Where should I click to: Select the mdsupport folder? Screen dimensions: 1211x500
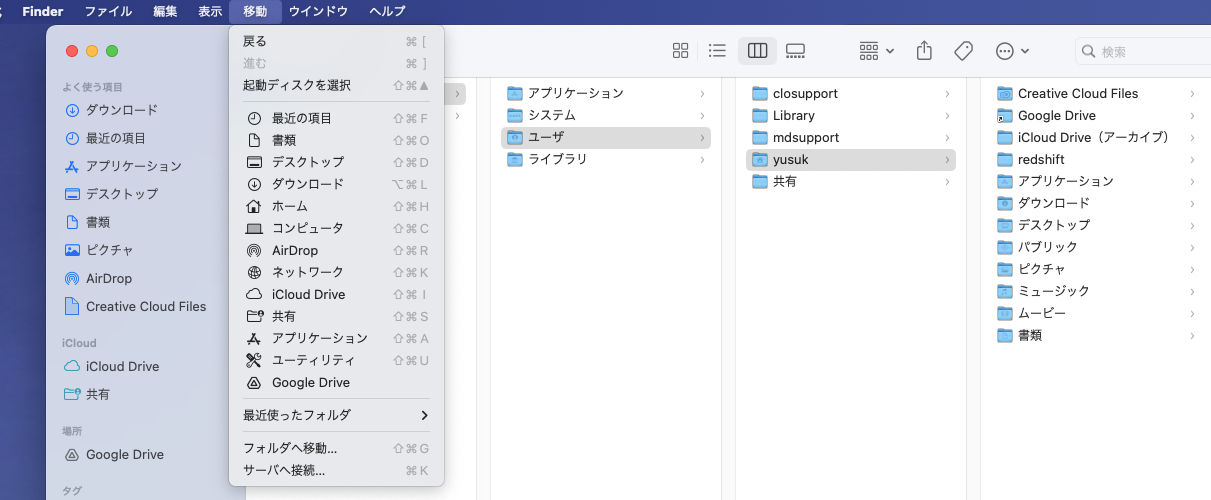851,137
